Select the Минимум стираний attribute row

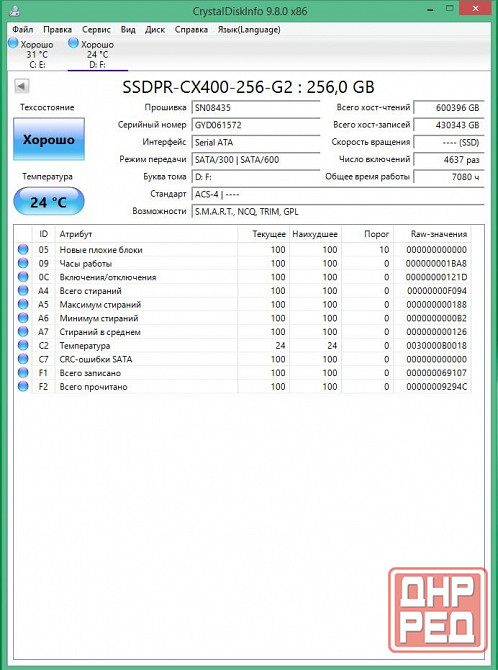[x=243, y=318]
